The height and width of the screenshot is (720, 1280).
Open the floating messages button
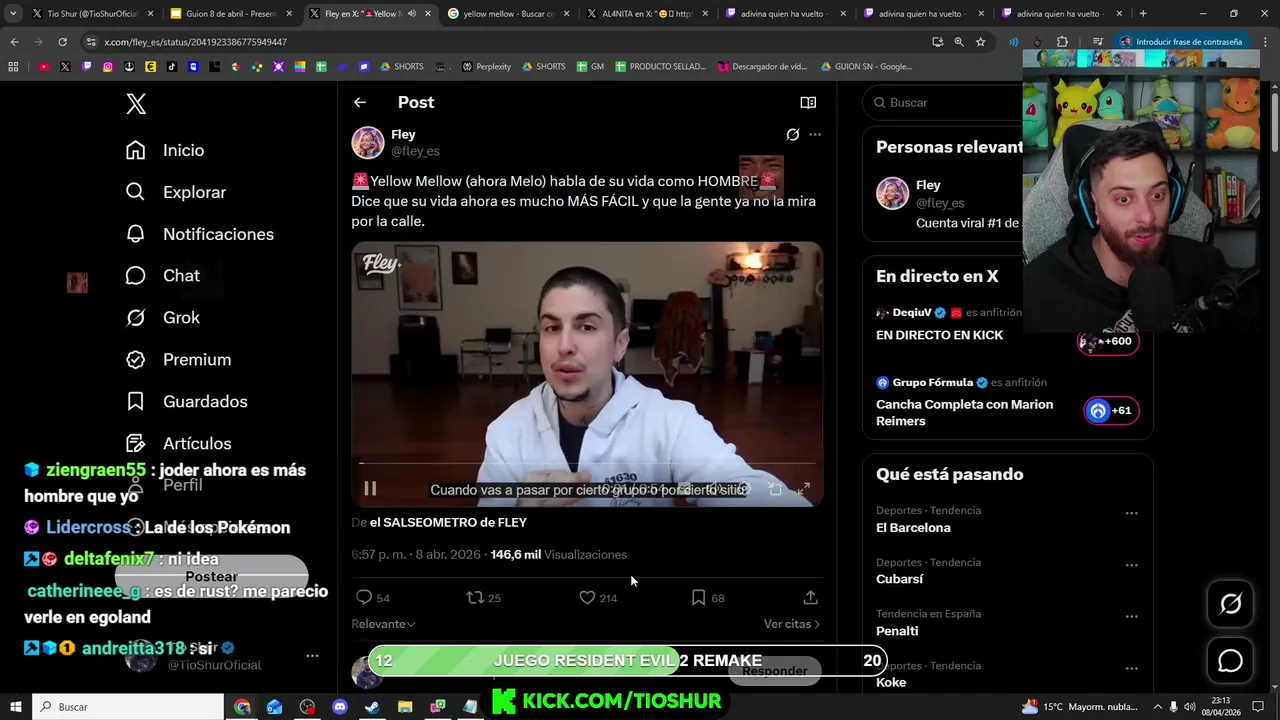tap(1230, 661)
